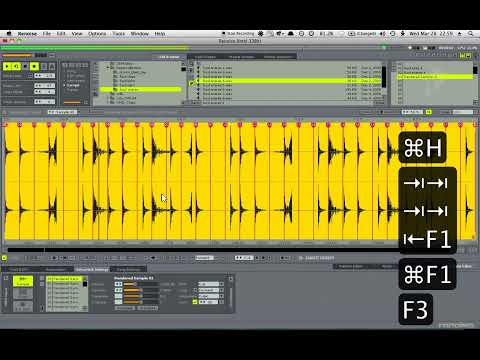Start playback with the Play button
Screen dimensions: 480x360
(7, 66)
